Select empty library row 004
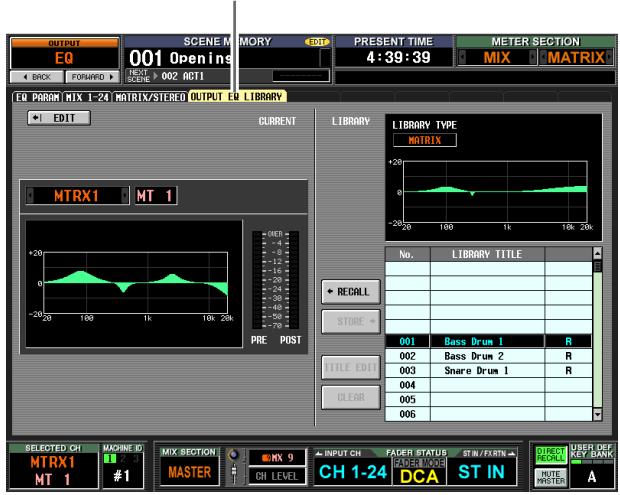Screen dimensions: 620x495 [x=488, y=385]
